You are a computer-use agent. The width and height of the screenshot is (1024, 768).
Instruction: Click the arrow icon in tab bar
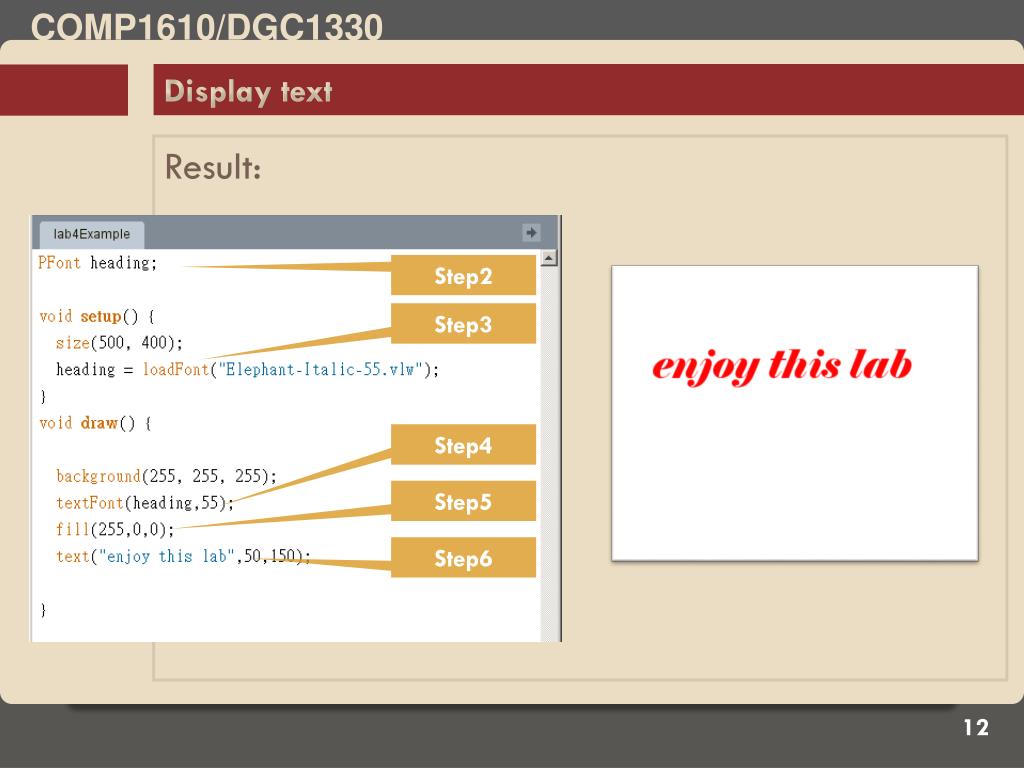point(532,232)
